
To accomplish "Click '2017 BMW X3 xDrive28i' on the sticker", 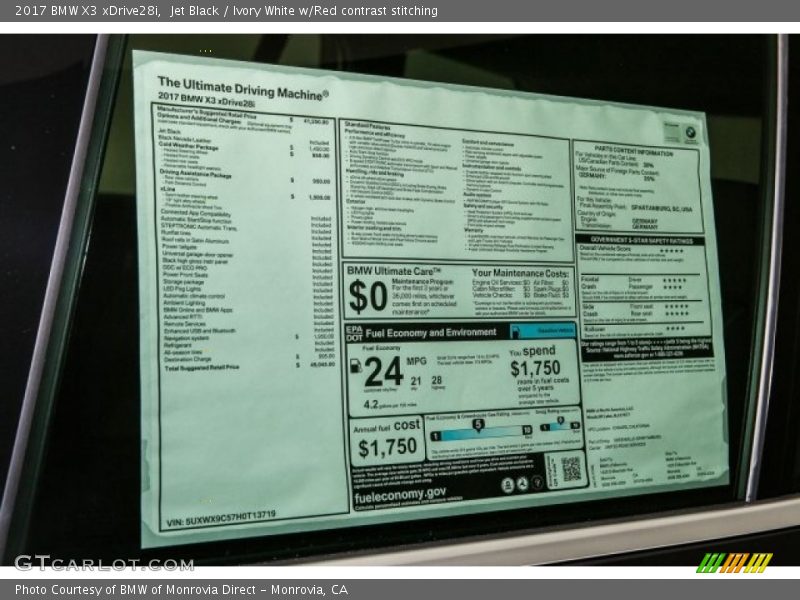I will 206,99.
